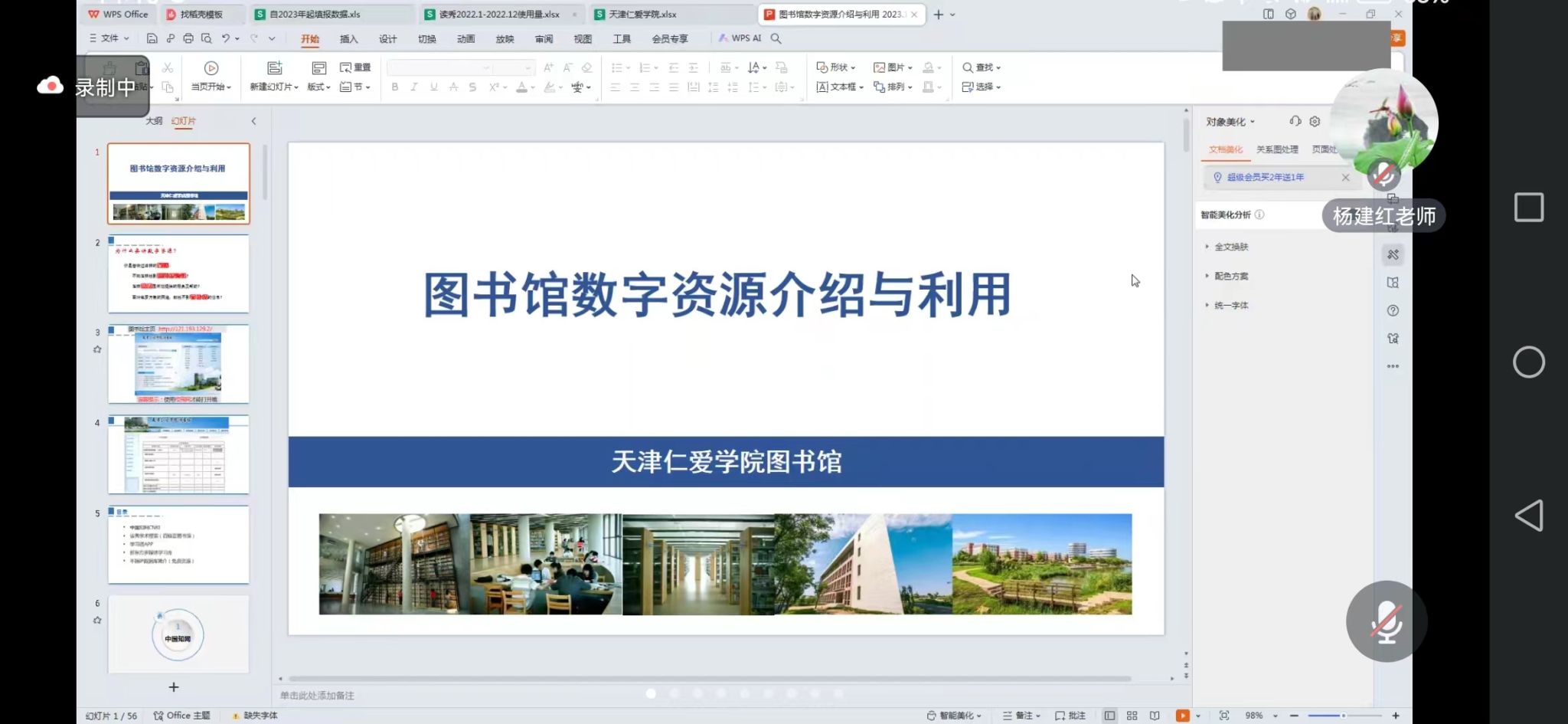Open the Shapes (形状) dropdown
The height and width of the screenshot is (724, 1568).
(836, 67)
